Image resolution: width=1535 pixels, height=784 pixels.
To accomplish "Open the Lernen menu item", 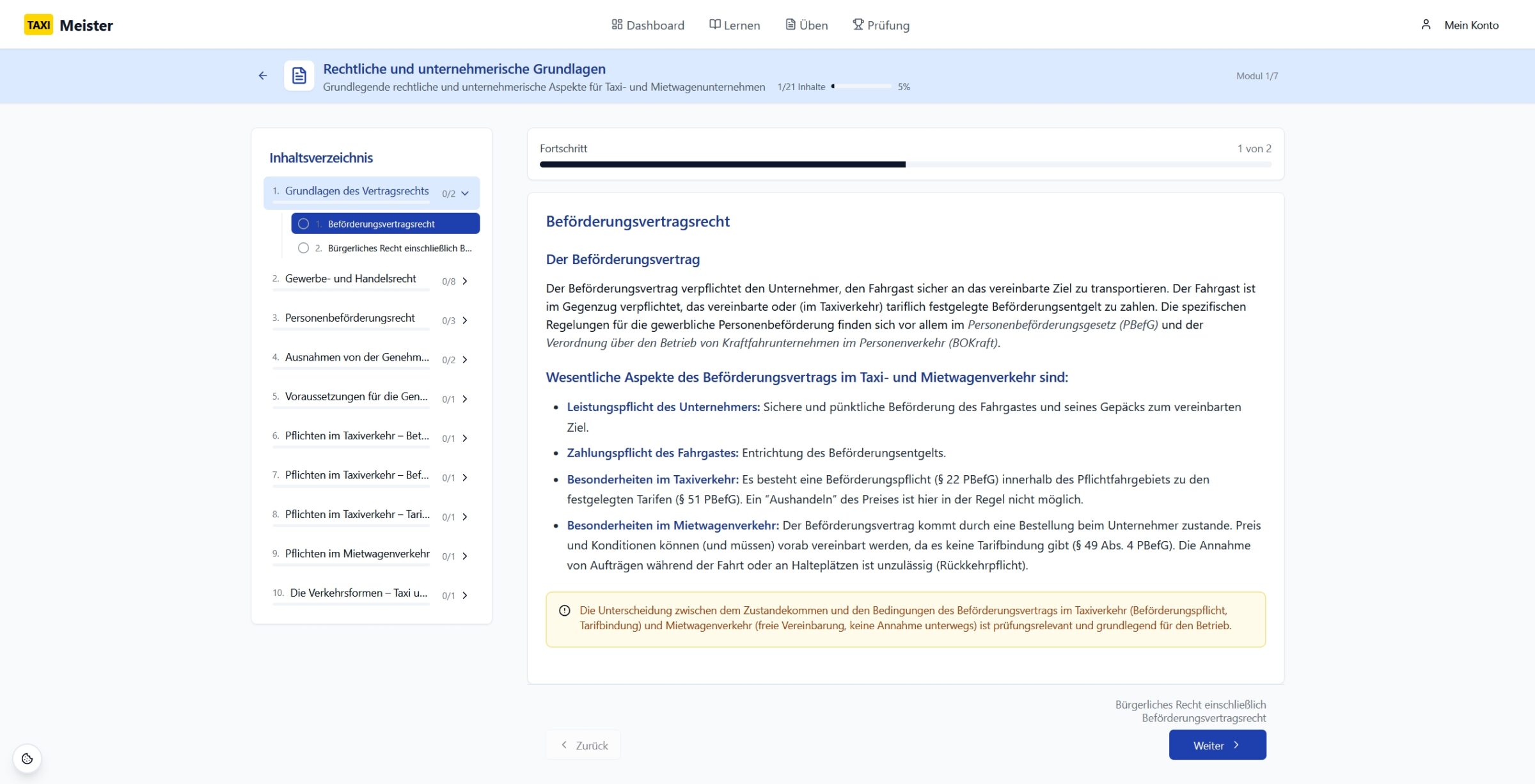I will 735,25.
